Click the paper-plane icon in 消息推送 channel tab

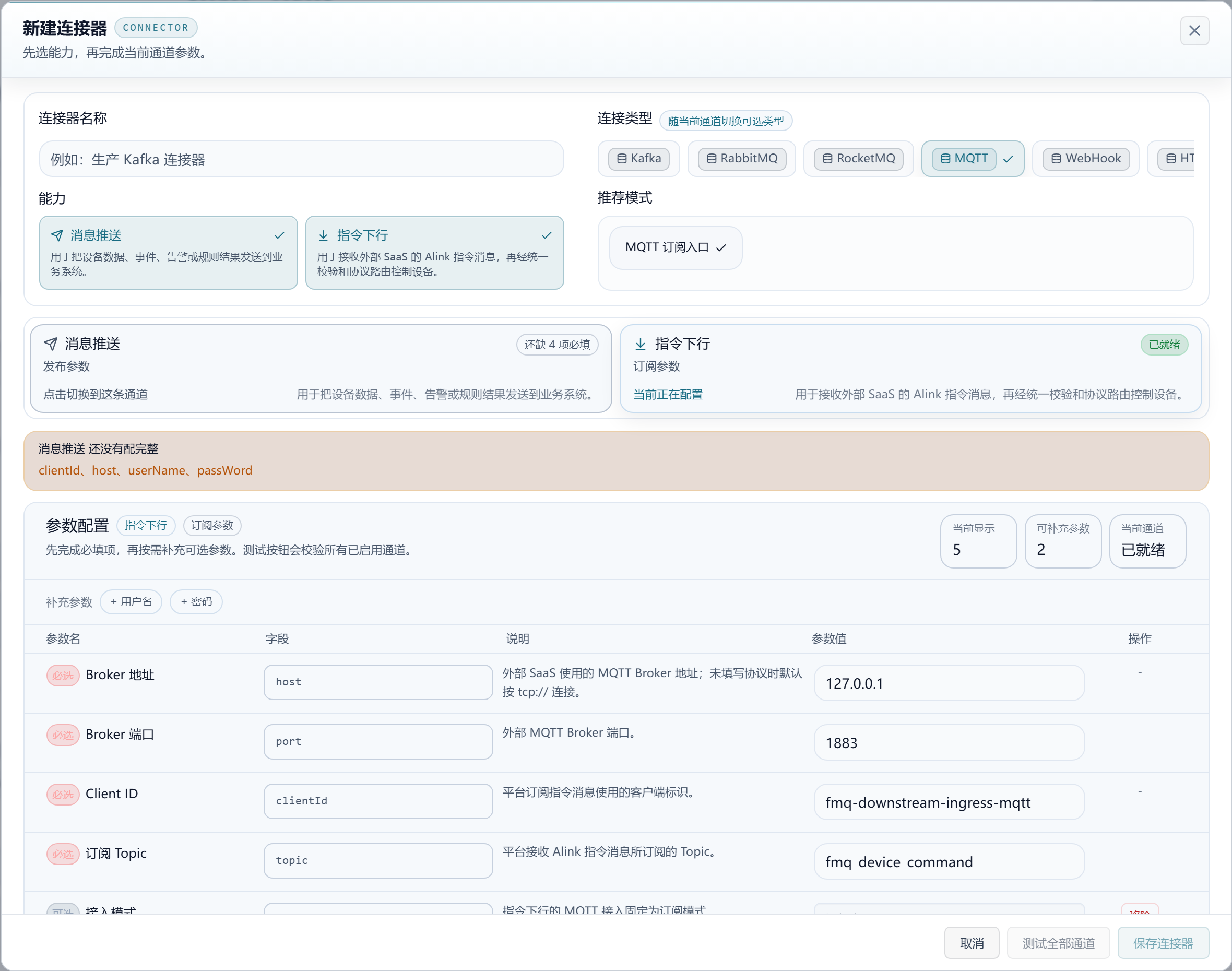coord(51,344)
